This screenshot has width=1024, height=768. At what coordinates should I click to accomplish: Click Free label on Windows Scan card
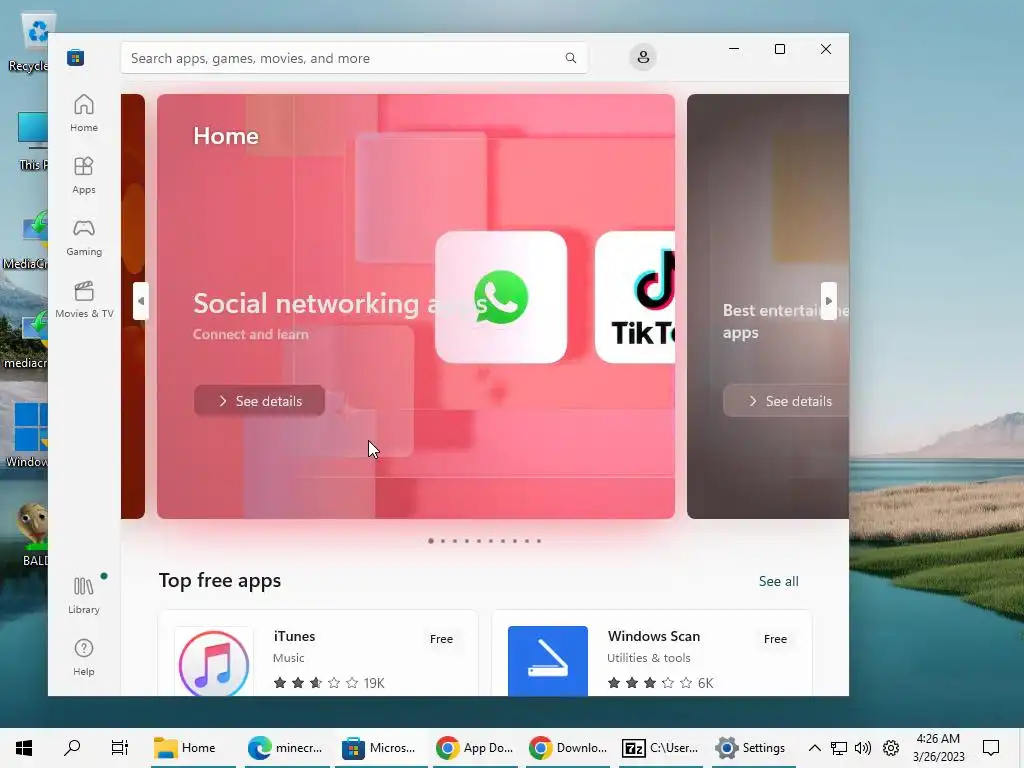pyautogui.click(x=775, y=639)
